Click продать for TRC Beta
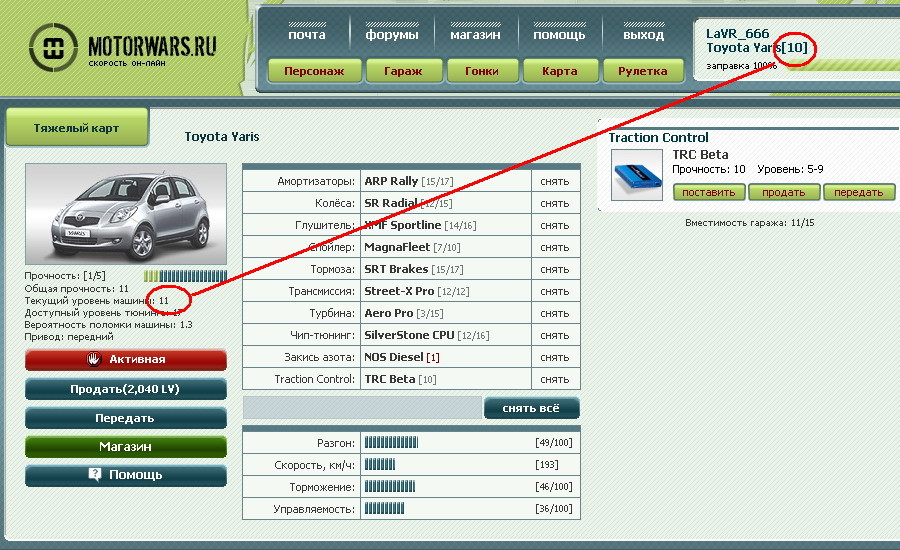Image resolution: width=900 pixels, height=550 pixels. [783, 192]
